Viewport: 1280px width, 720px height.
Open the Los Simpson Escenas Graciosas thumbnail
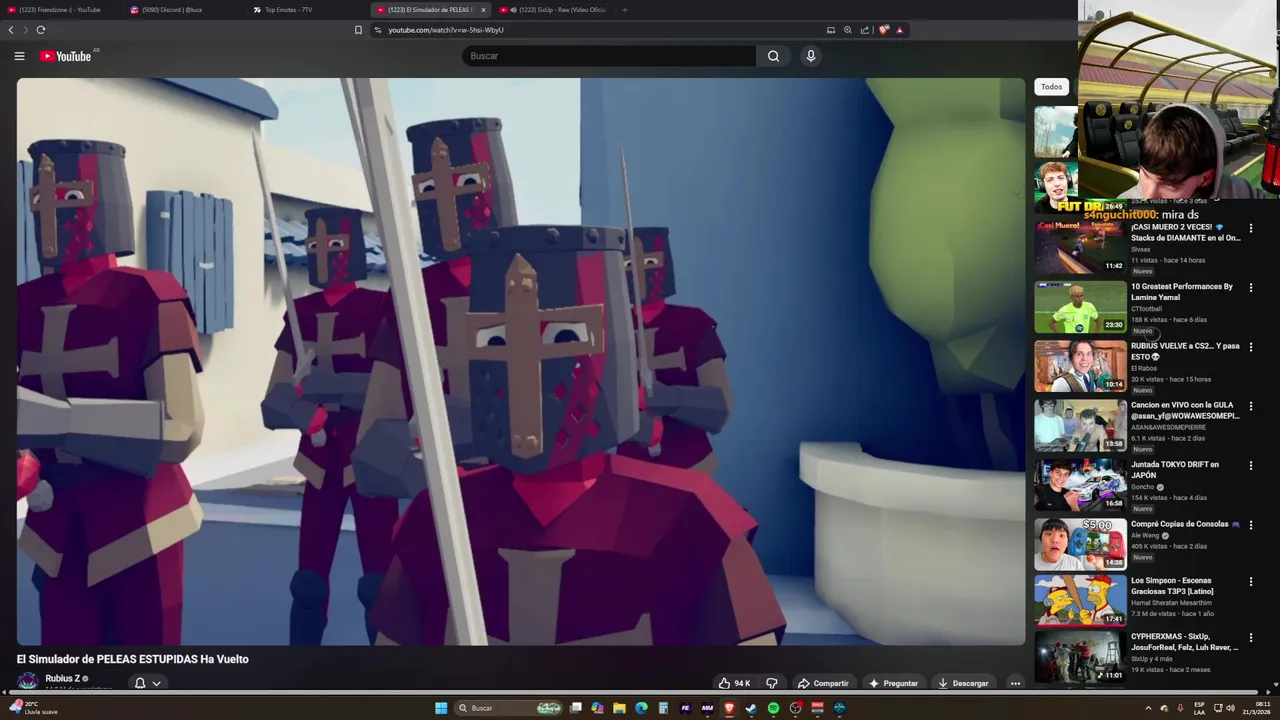(1080, 600)
